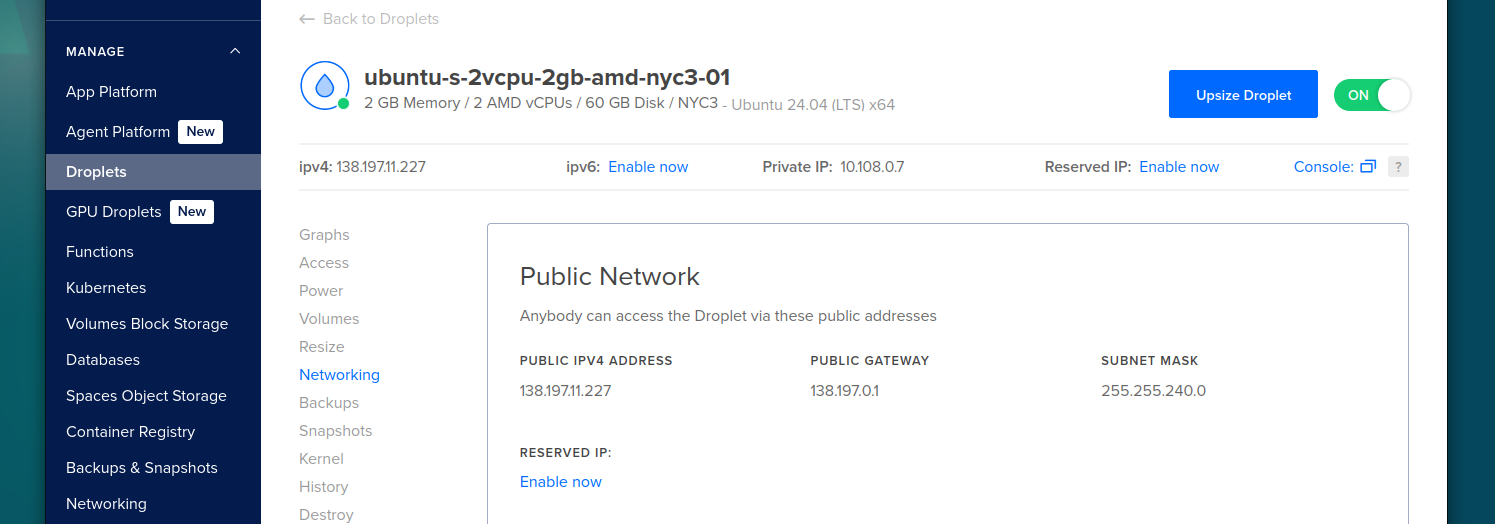The image size is (1495, 524).
Task: Switch to the Kernel tab
Action: 321,459
